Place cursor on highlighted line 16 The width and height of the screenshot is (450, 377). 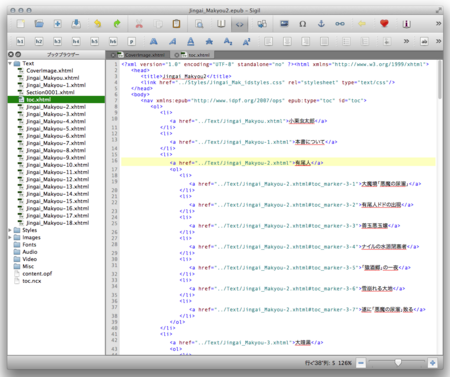click(x=278, y=163)
